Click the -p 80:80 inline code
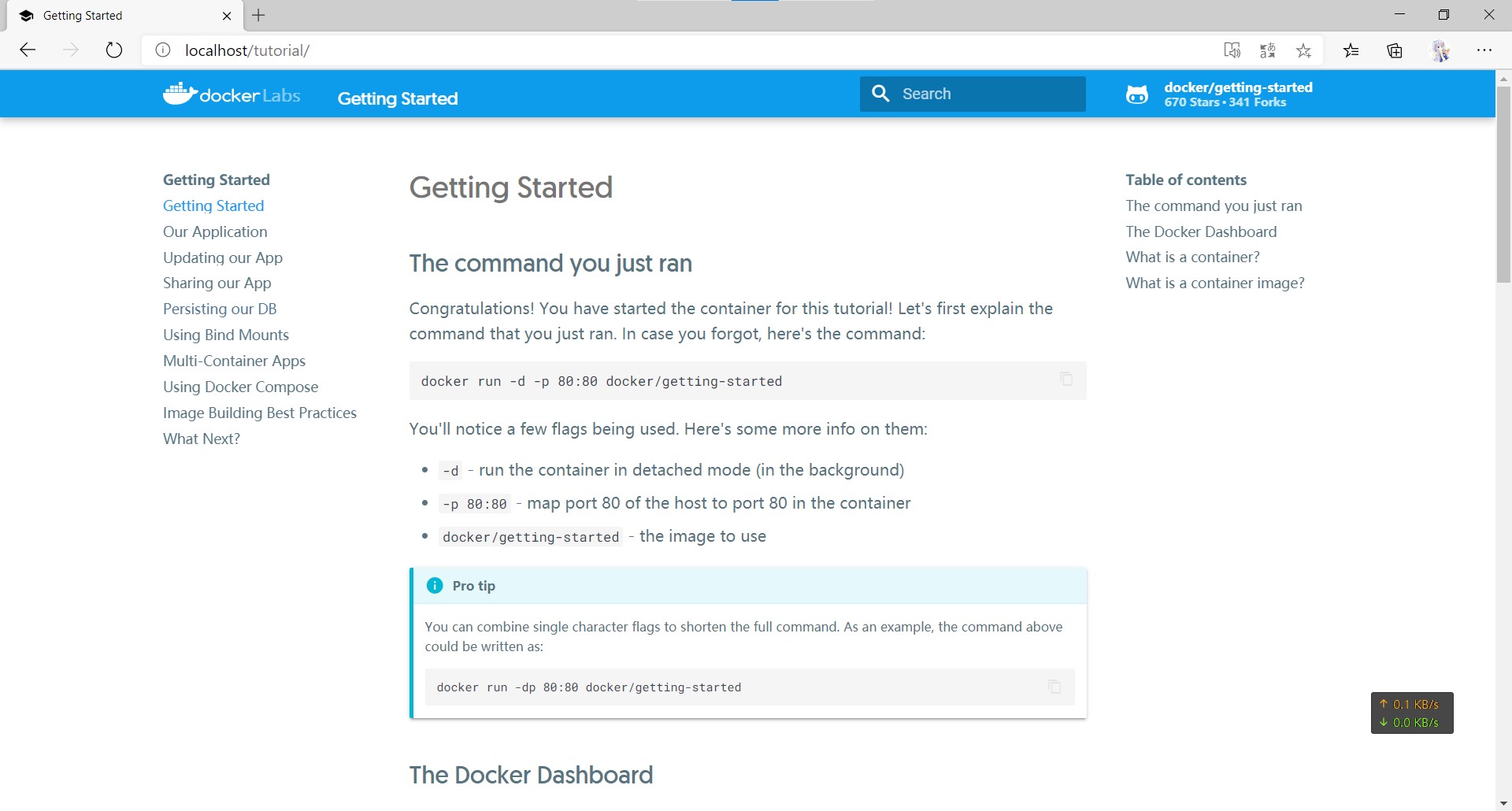Viewport: 1512px width, 811px height. coord(475,504)
